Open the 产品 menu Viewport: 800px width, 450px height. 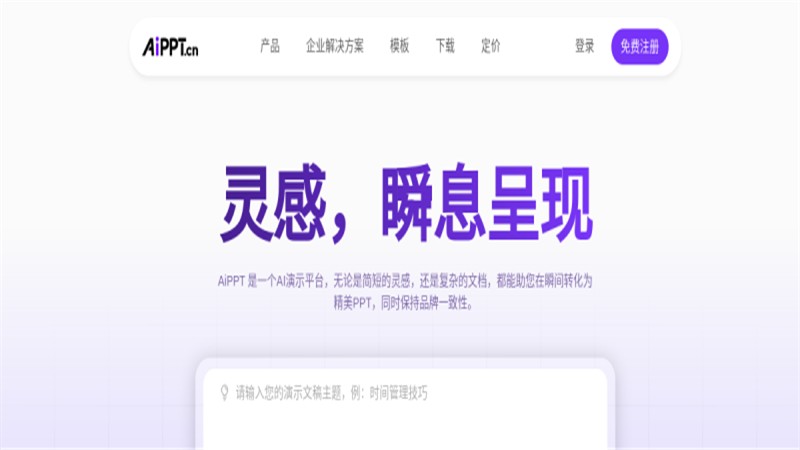tap(270, 46)
